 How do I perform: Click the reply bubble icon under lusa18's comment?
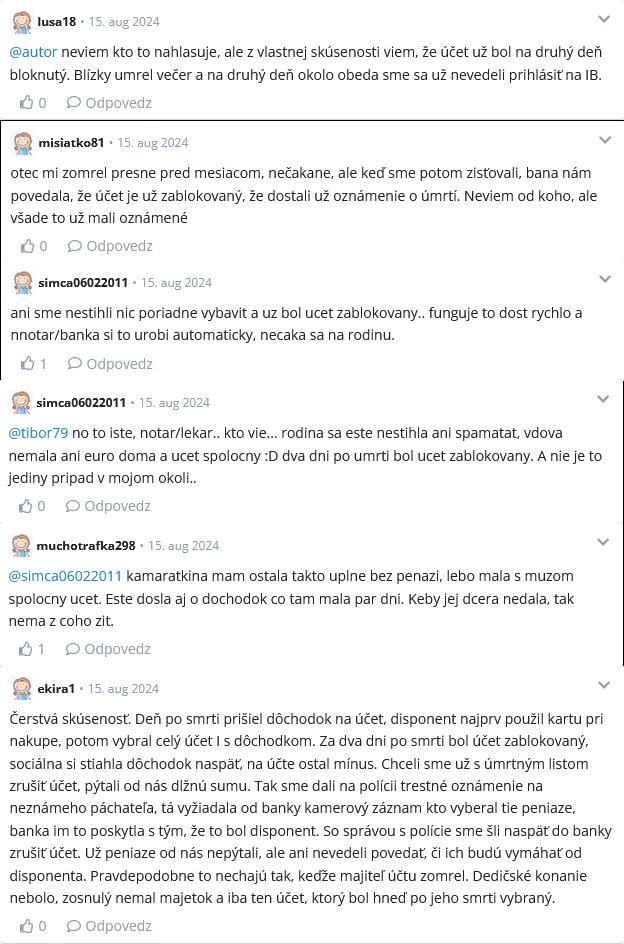point(73,102)
